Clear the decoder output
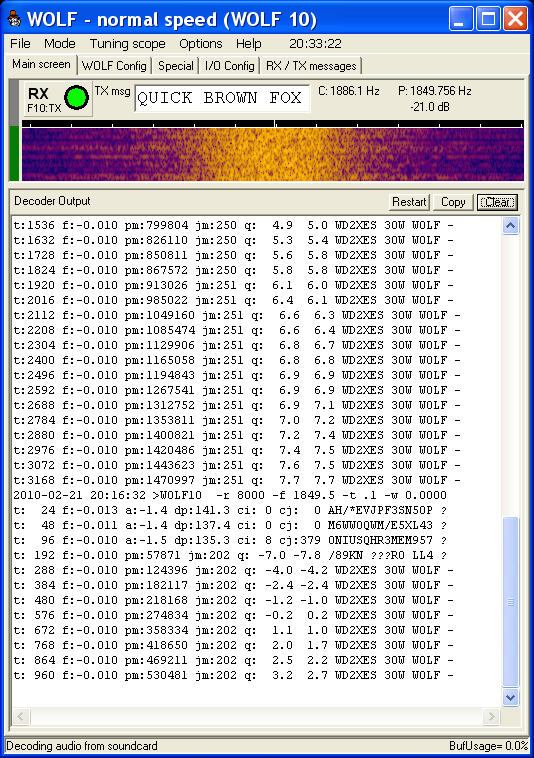534x758 pixels. click(x=497, y=202)
